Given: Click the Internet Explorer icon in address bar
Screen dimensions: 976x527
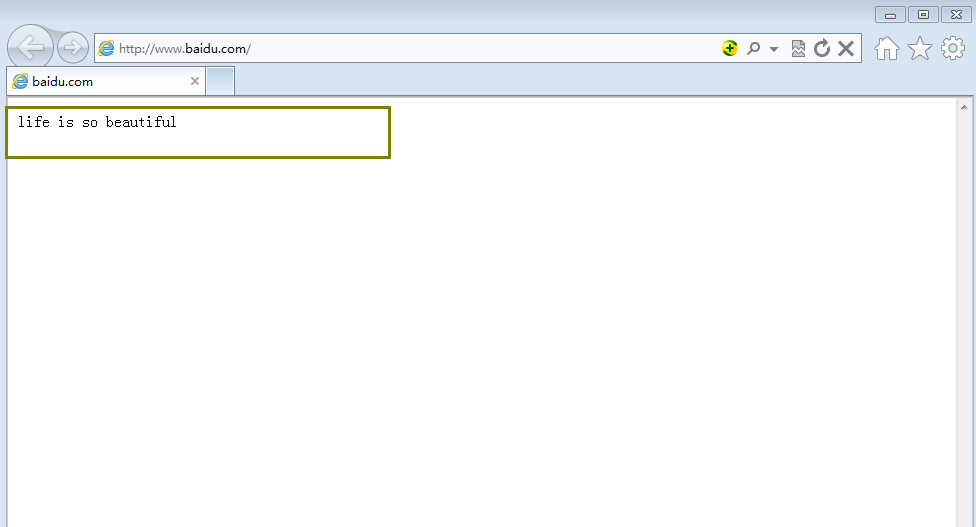Looking at the screenshot, I should pos(106,48).
